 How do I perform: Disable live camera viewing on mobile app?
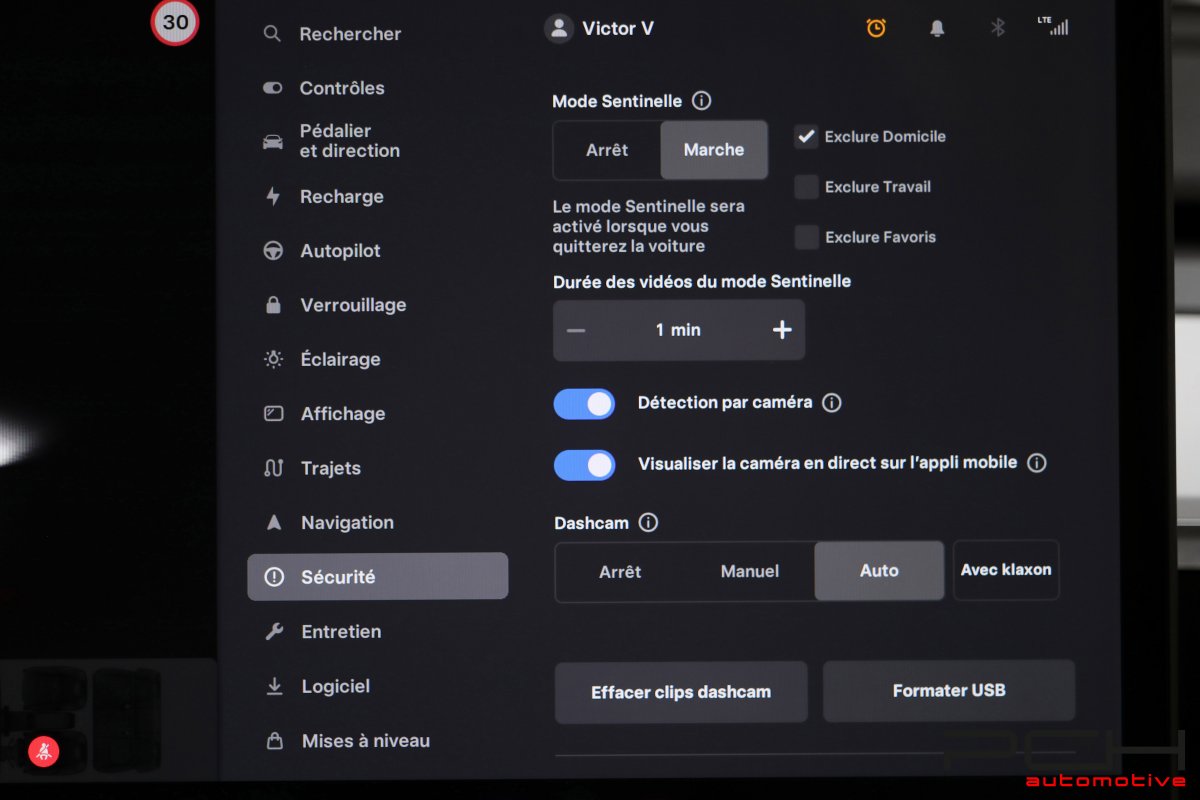point(584,465)
